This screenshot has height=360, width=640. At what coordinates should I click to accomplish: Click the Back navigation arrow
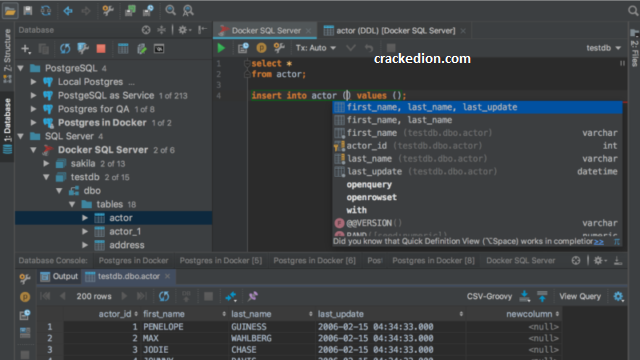(x=68, y=11)
